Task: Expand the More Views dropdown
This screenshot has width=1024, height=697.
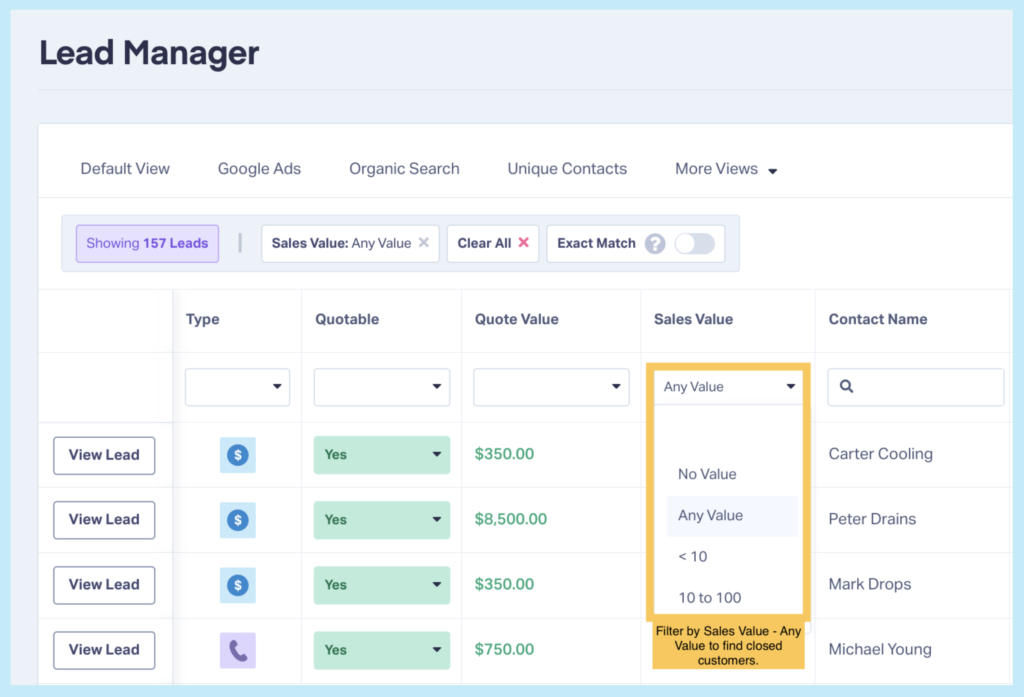Action: coord(726,169)
